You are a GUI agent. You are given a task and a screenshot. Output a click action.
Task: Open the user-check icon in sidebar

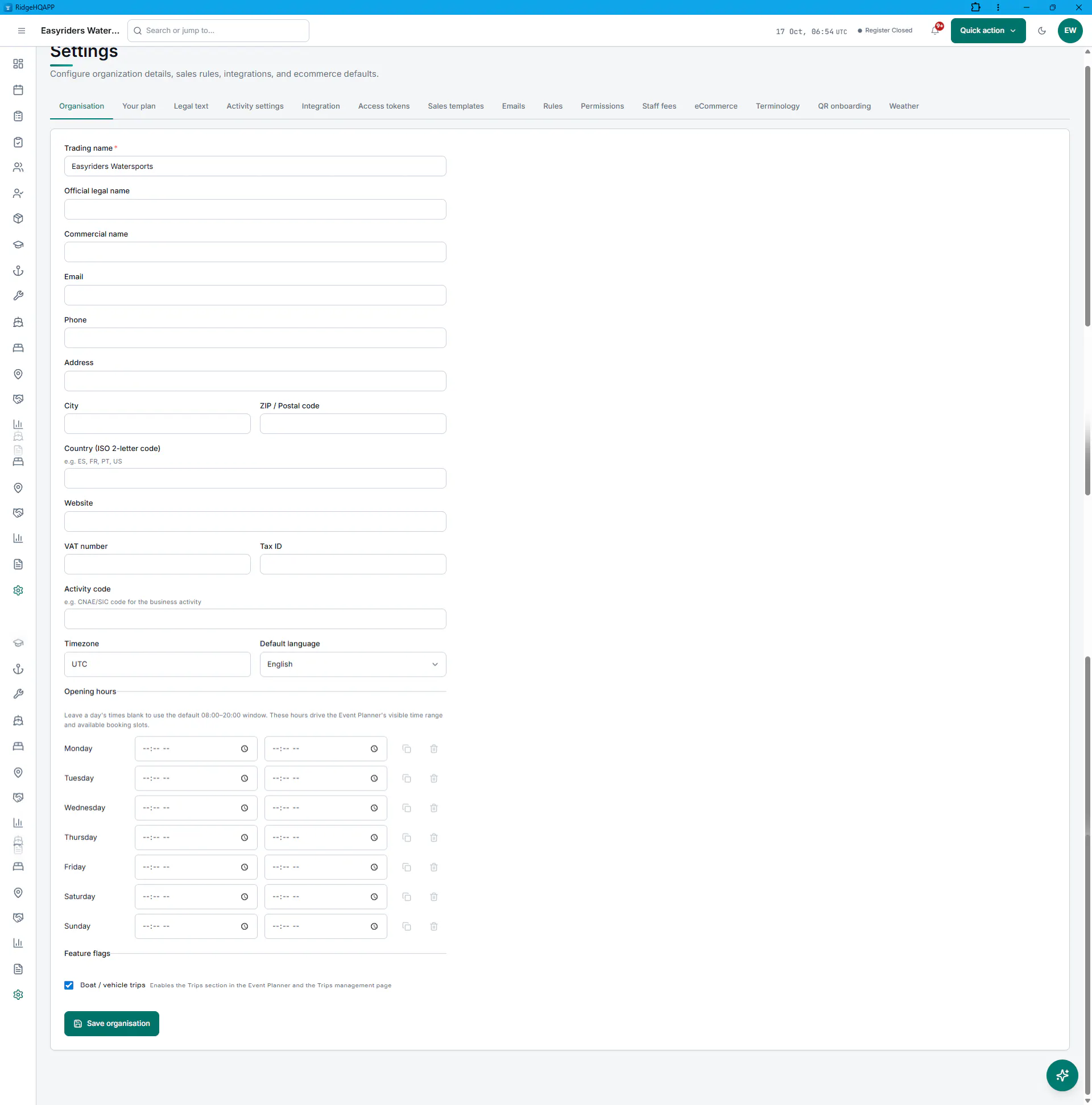point(18,193)
